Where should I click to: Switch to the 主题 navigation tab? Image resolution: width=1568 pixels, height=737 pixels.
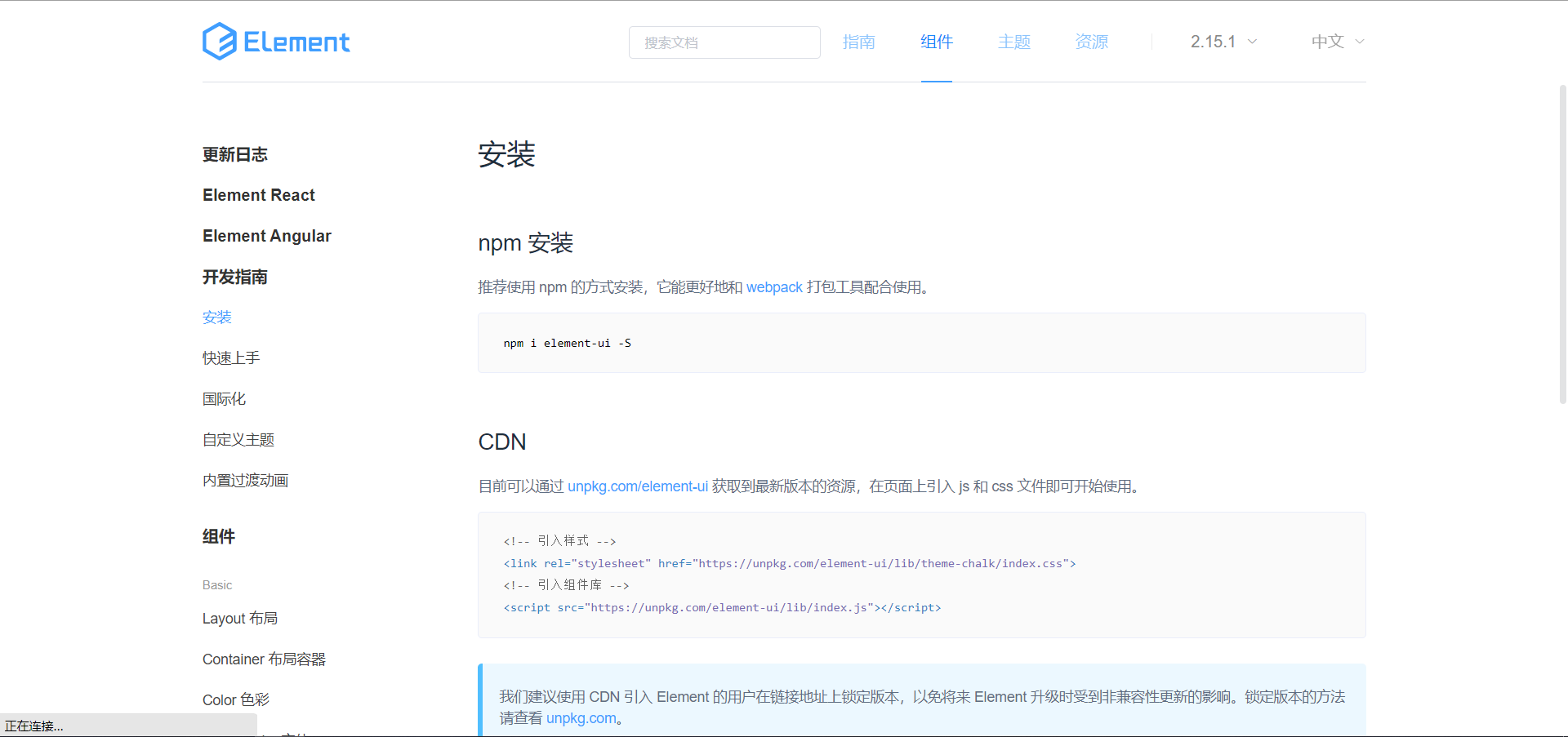pos(1013,42)
